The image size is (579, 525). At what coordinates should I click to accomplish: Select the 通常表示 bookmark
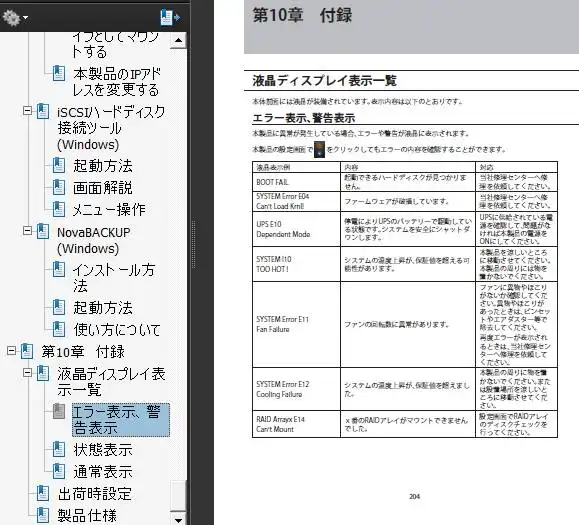click(x=103, y=472)
